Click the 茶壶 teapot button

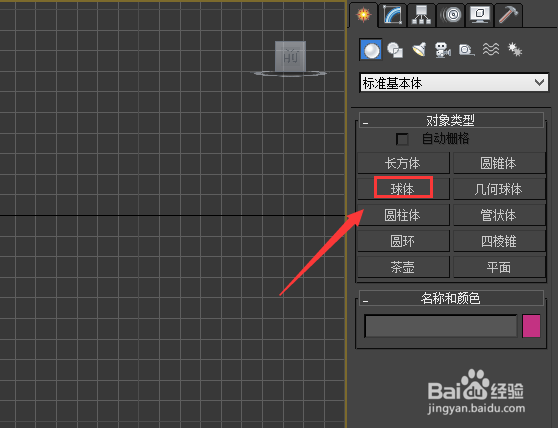click(403, 267)
